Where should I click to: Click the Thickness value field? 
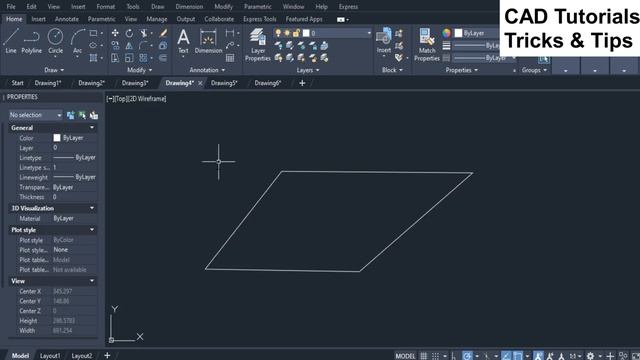coord(75,197)
